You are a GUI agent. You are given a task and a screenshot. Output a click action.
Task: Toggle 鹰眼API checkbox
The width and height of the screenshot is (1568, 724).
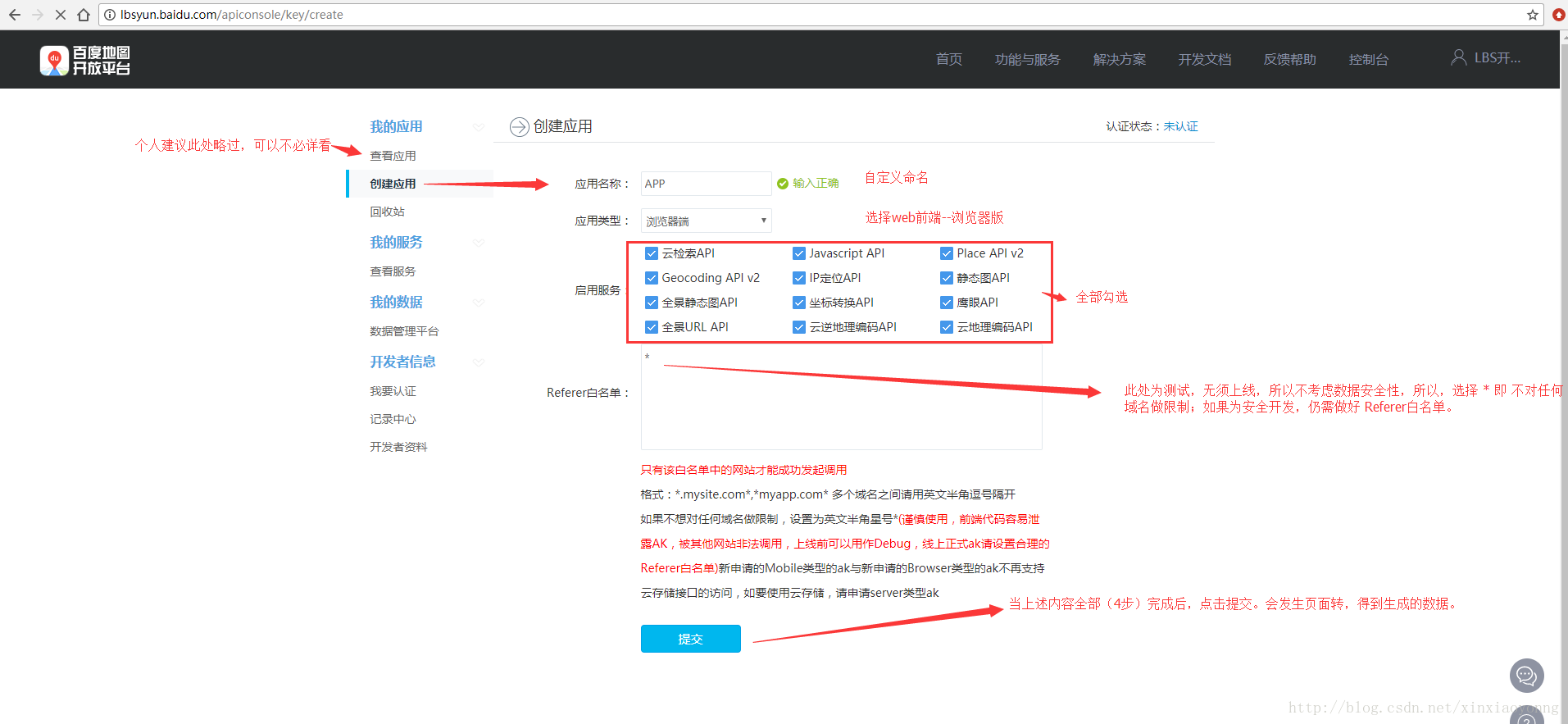point(947,303)
